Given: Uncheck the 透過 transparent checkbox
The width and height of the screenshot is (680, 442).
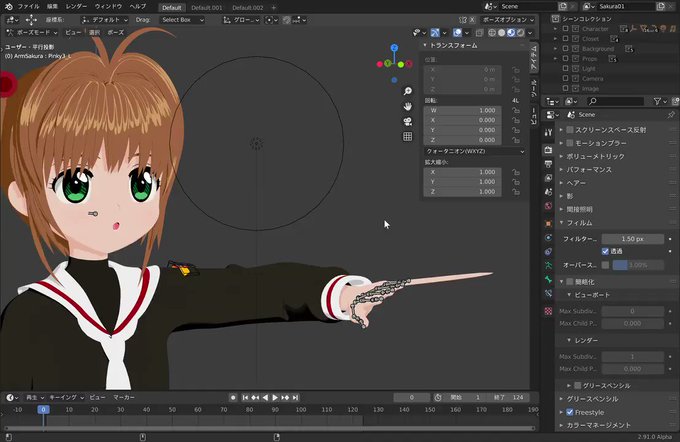Looking at the screenshot, I should (605, 251).
